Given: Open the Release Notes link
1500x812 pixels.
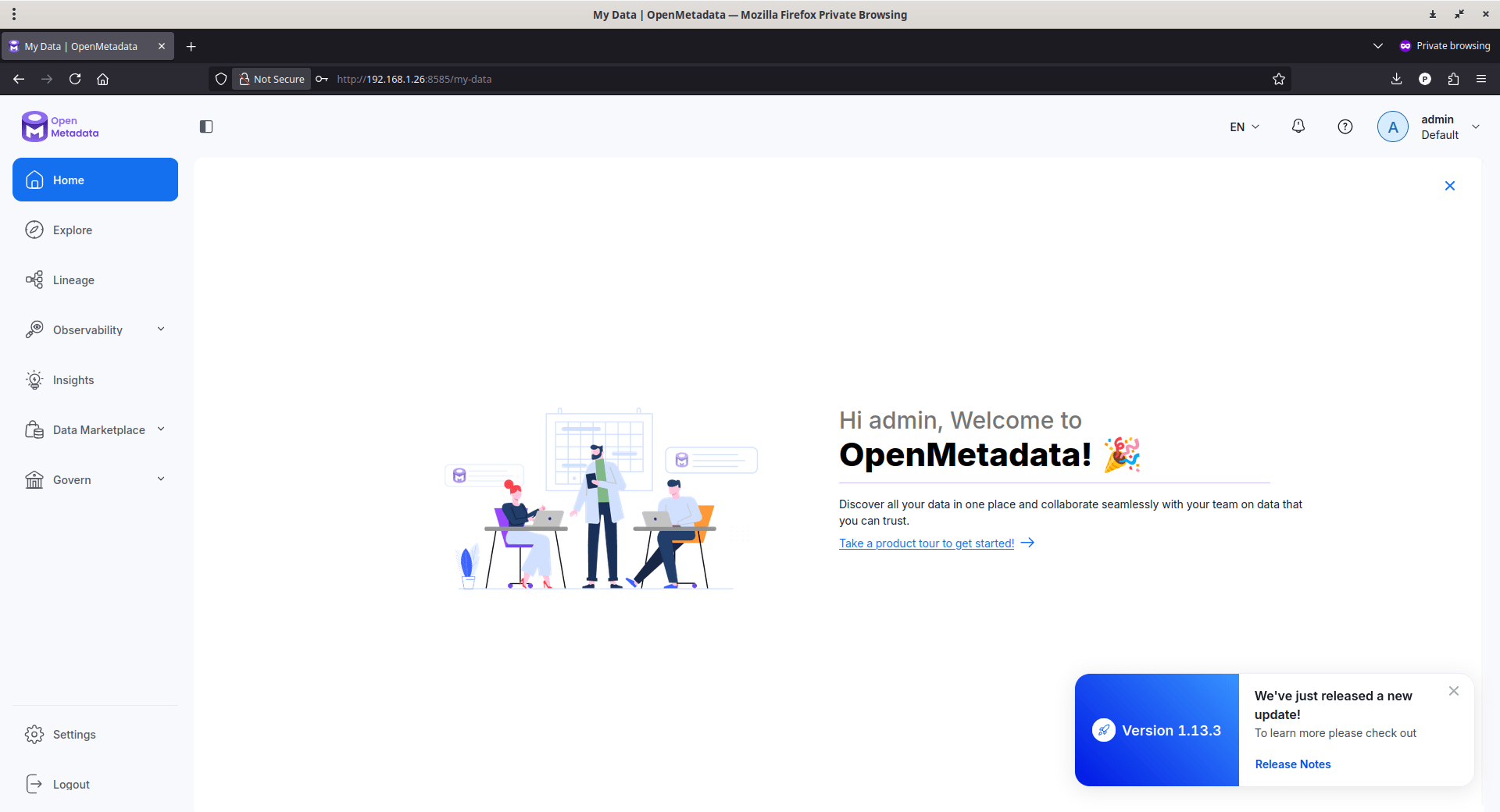Looking at the screenshot, I should [x=1293, y=764].
